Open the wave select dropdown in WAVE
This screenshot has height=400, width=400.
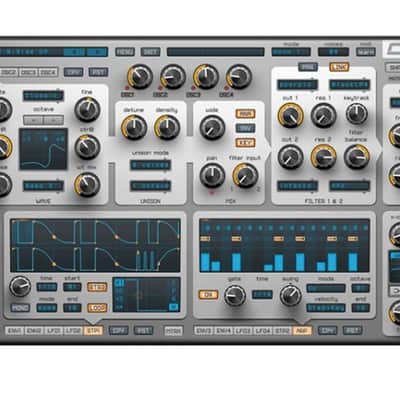tap(43, 186)
